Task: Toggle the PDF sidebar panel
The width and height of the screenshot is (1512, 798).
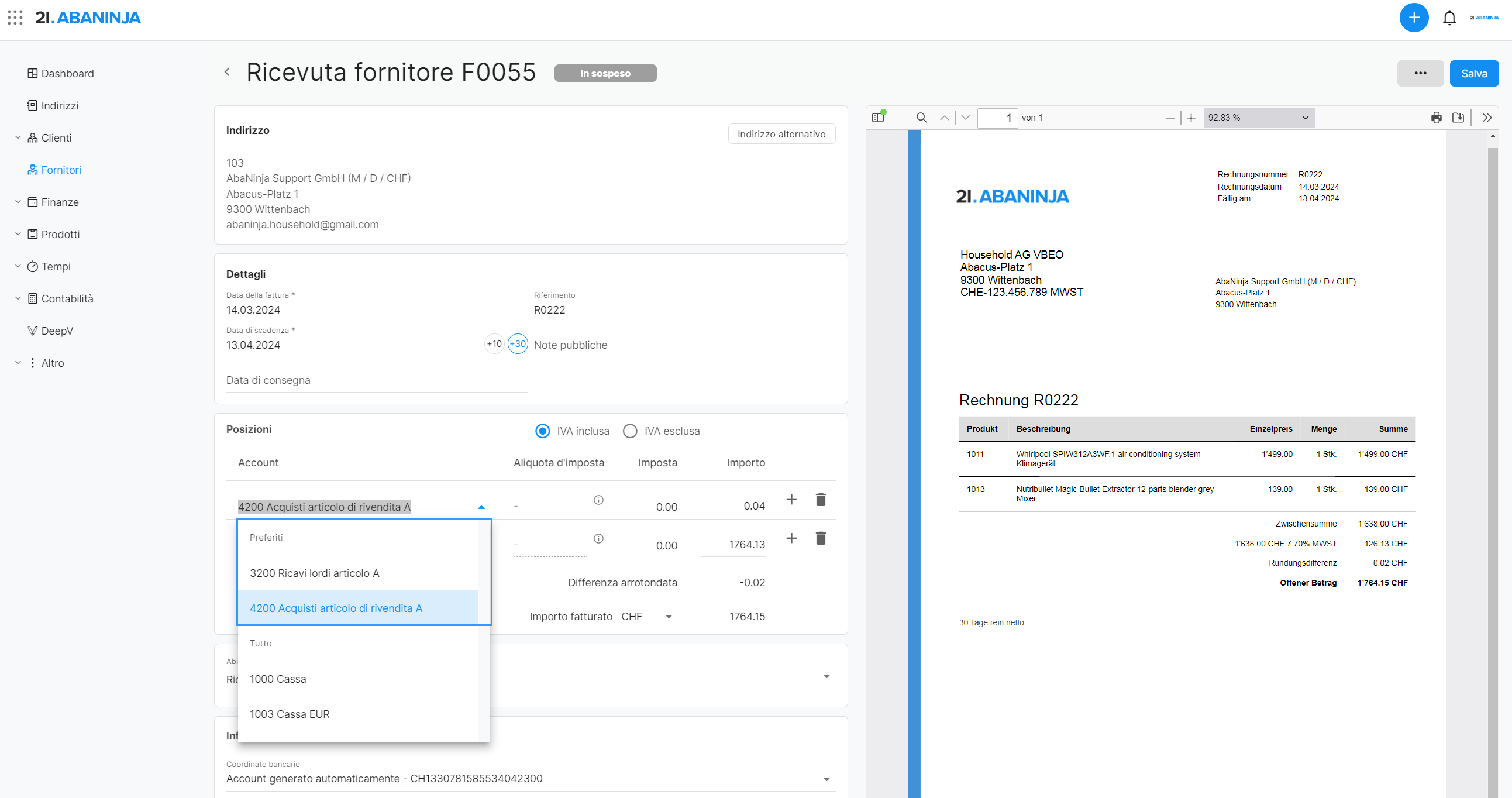Action: point(878,118)
